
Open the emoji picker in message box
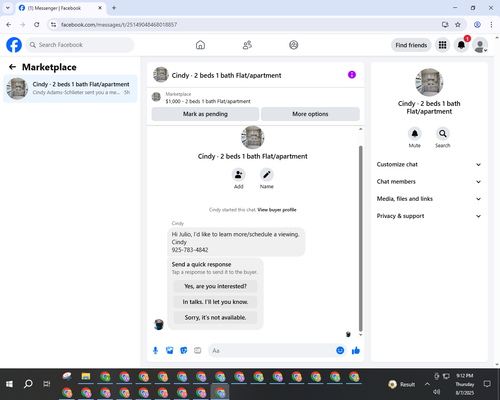[340, 350]
